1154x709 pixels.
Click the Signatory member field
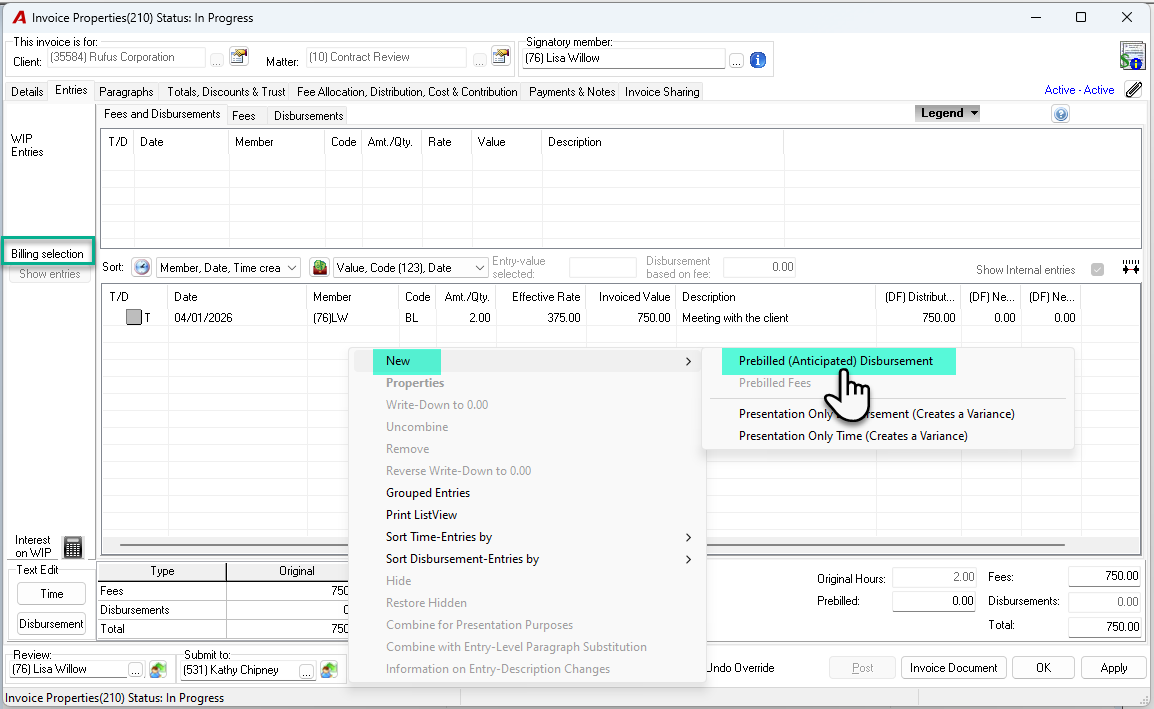624,58
